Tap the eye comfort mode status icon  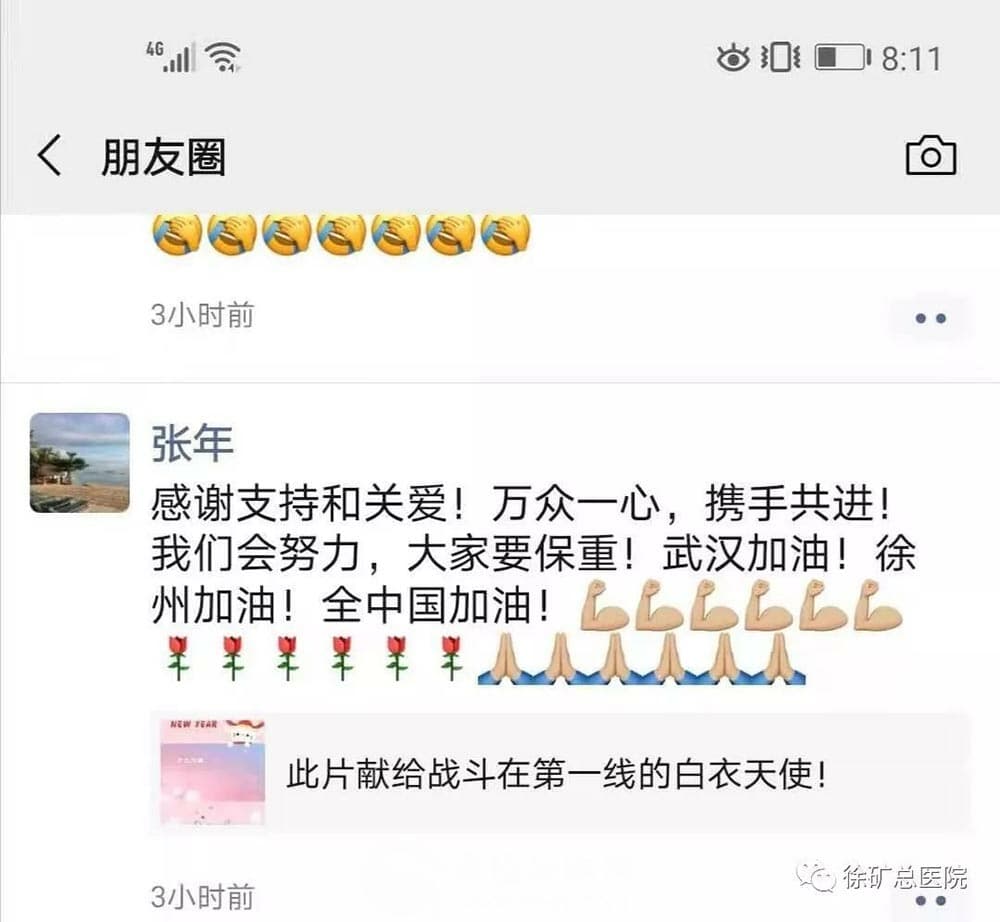point(733,58)
